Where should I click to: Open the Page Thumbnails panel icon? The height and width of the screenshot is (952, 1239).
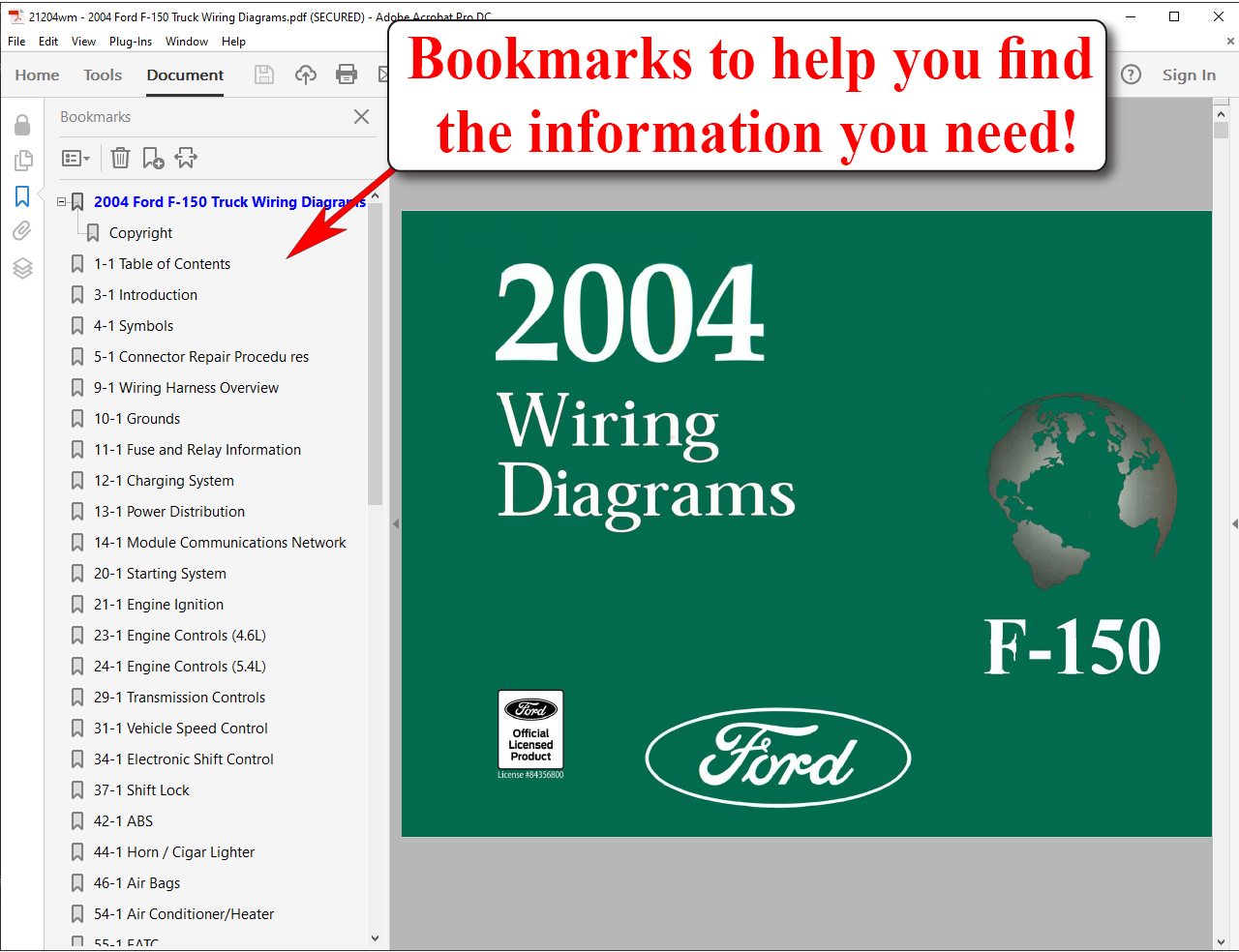pos(22,161)
